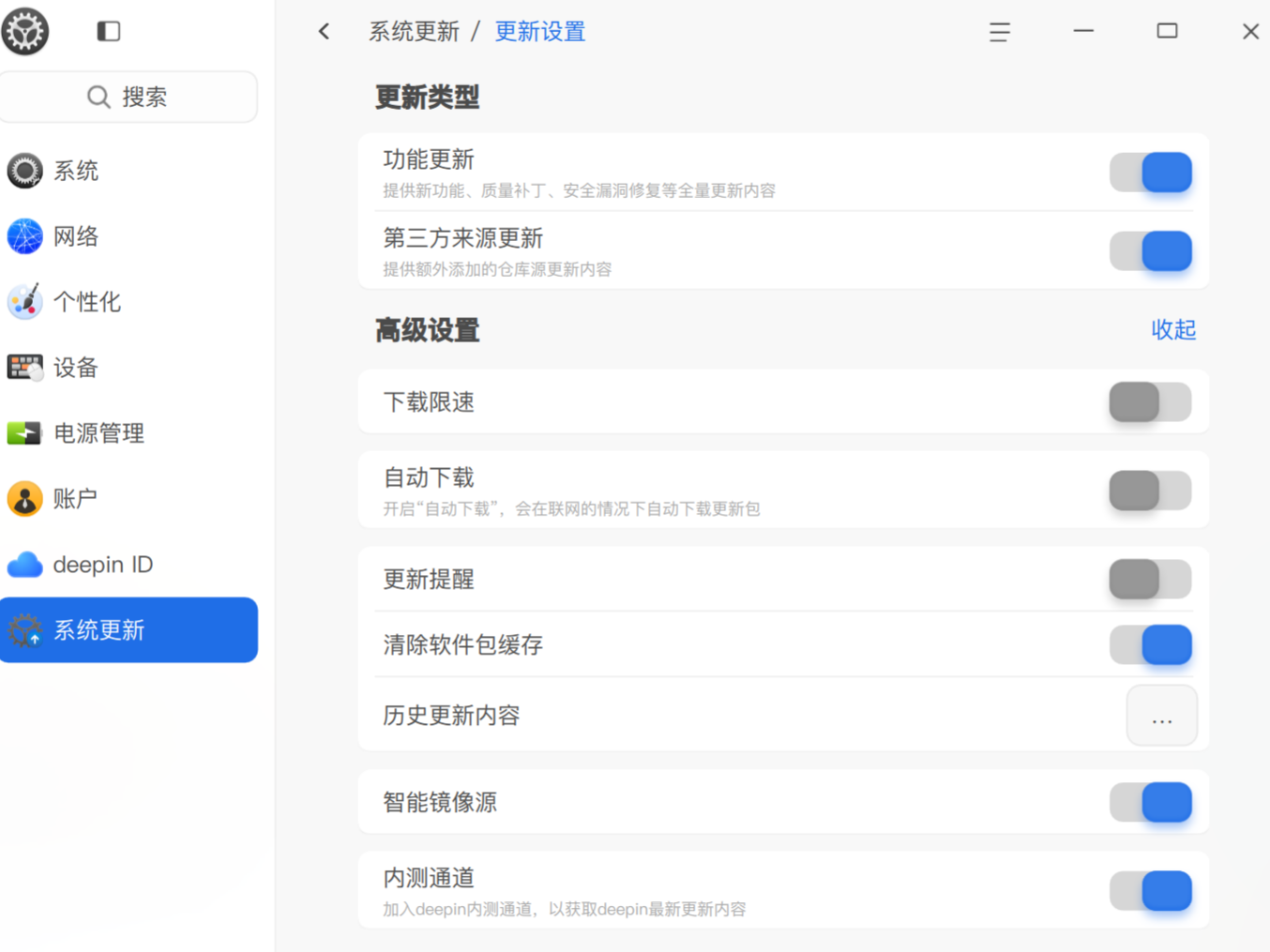
Task: Select 网络 label in the sidebar
Action: tap(76, 236)
